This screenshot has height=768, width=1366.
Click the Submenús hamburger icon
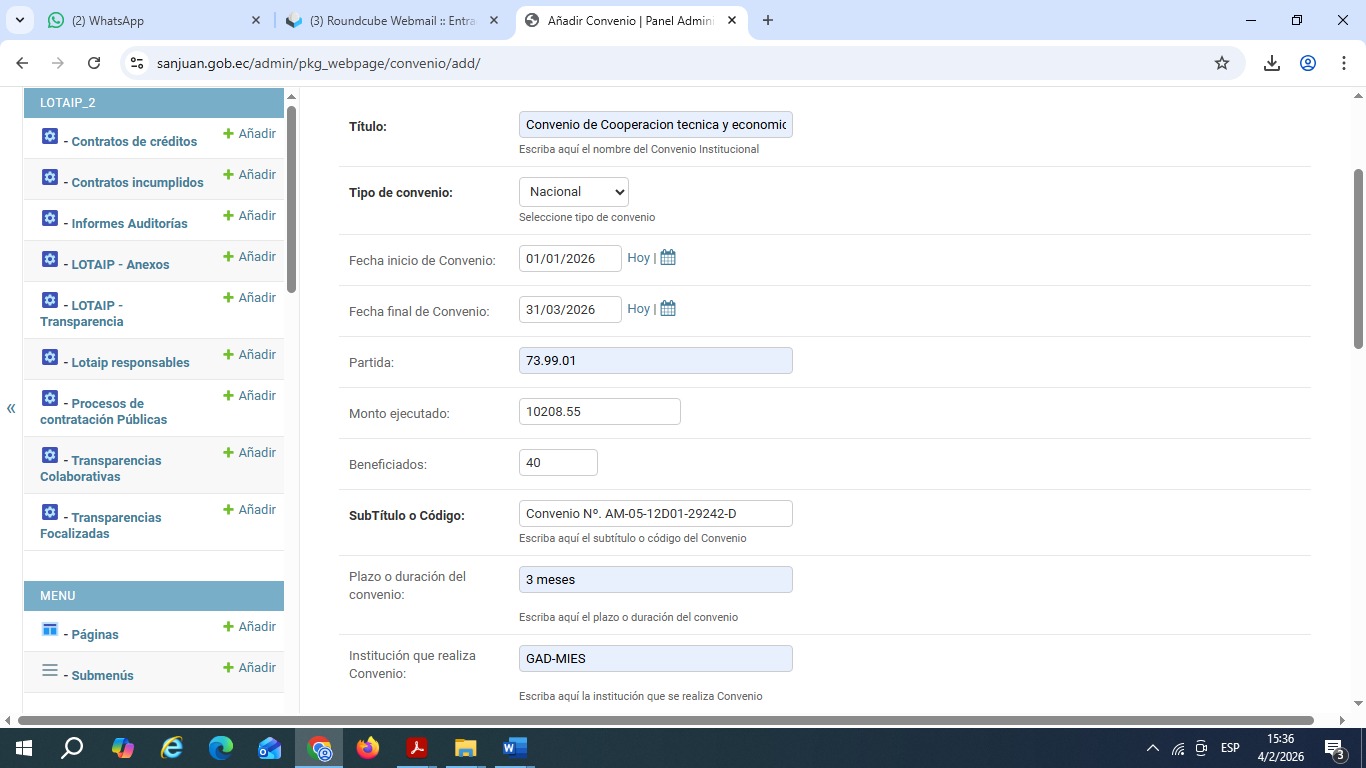click(x=49, y=671)
